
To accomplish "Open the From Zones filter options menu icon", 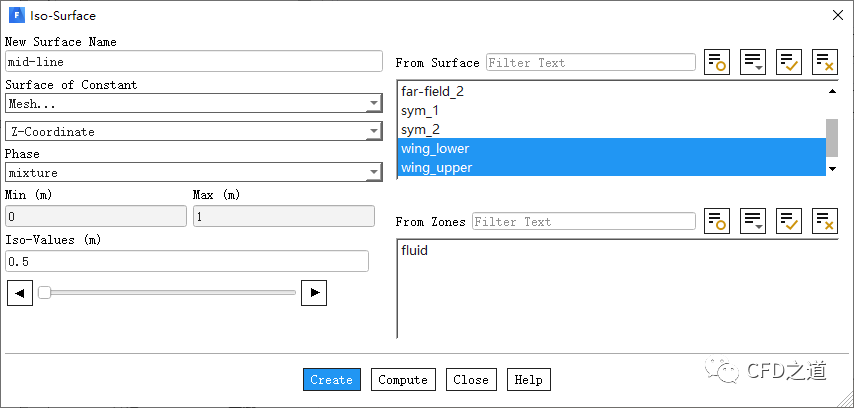I will (x=753, y=221).
